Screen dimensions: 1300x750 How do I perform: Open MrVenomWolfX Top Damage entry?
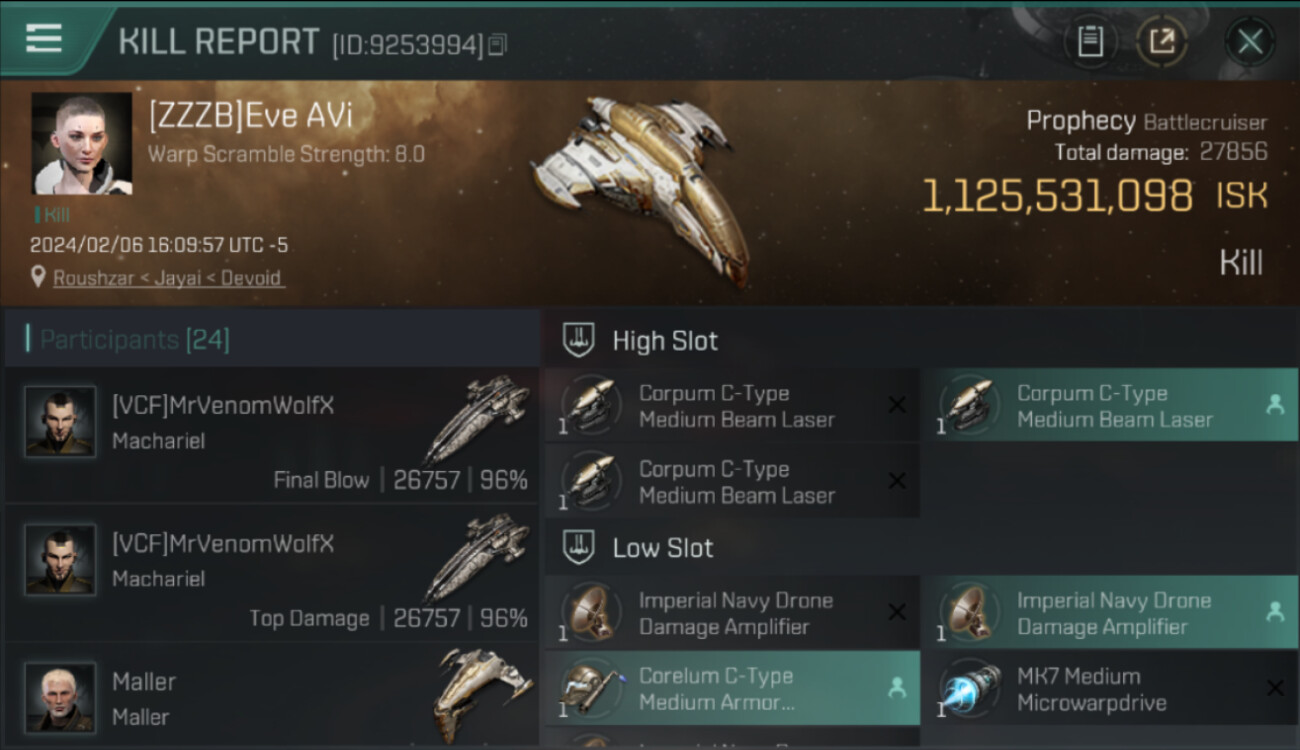pyautogui.click(x=272, y=573)
